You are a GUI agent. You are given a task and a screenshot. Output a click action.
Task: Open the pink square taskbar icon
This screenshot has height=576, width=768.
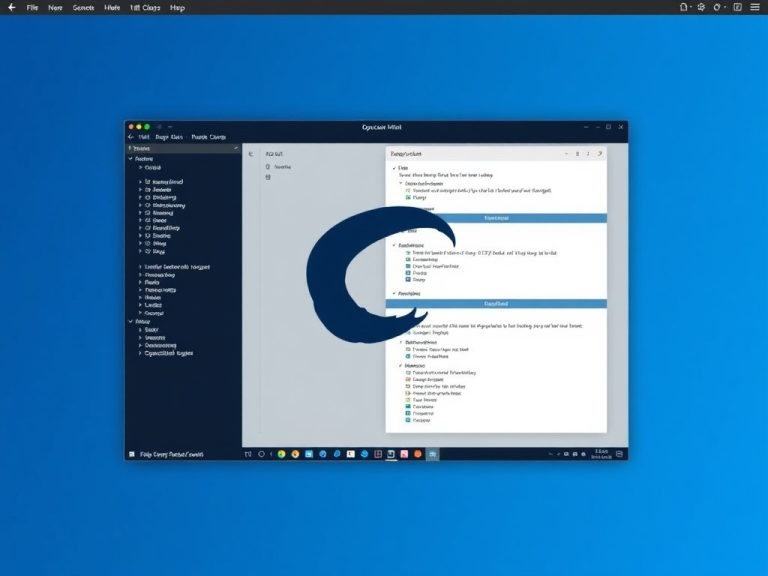point(404,454)
